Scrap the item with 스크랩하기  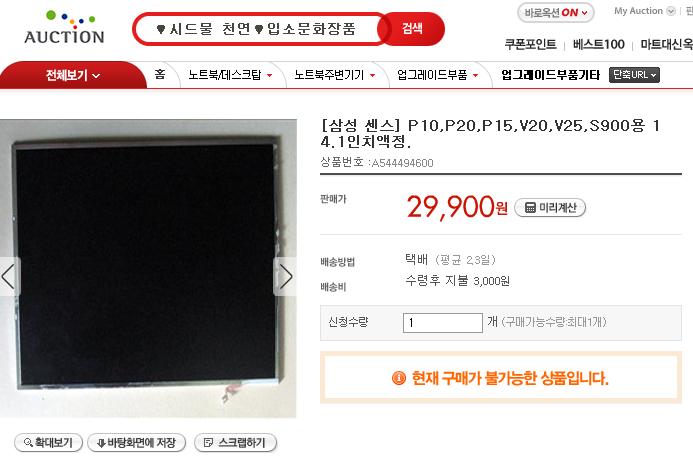point(236,443)
